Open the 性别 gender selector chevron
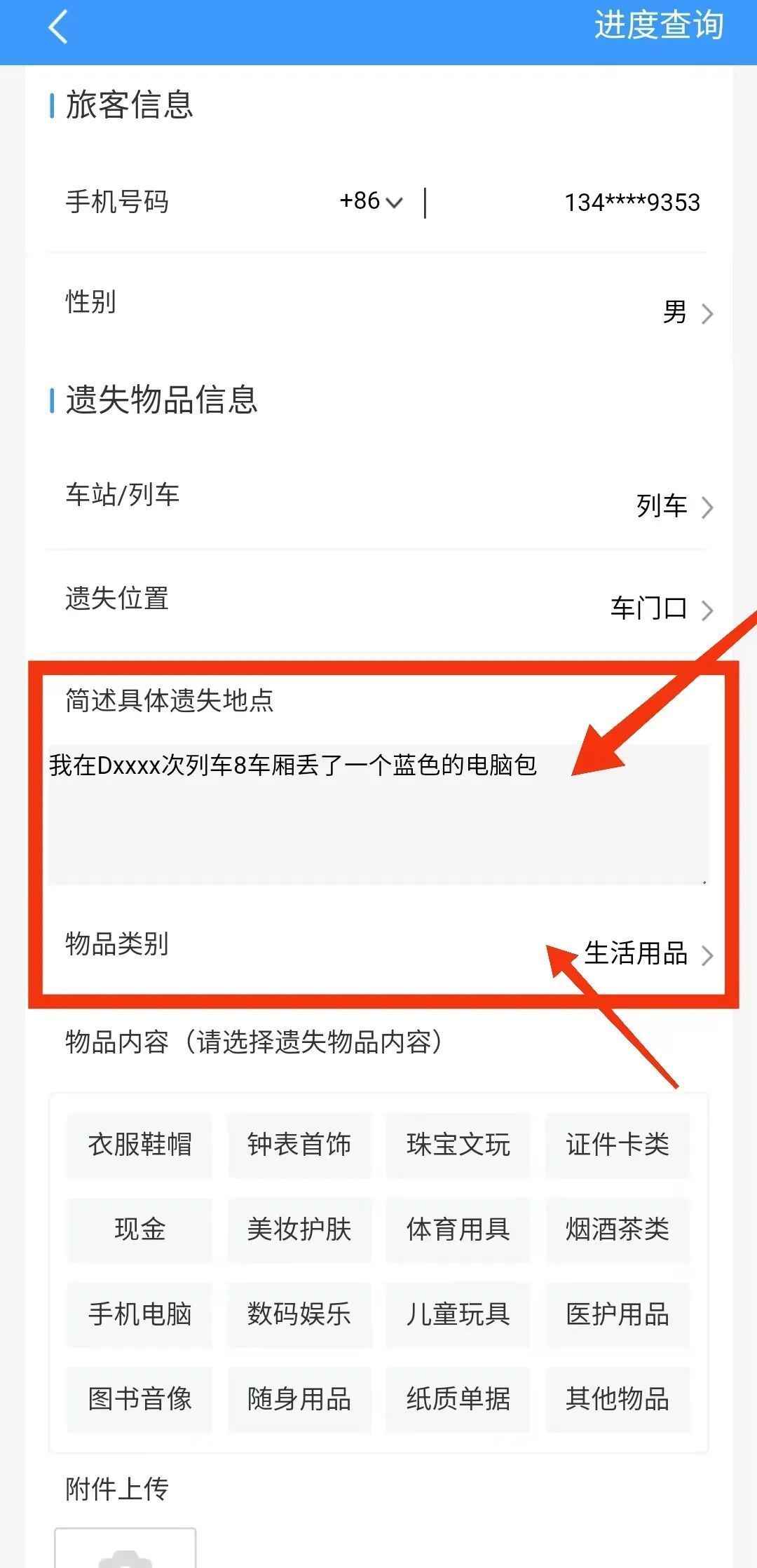757x1568 pixels. click(707, 313)
